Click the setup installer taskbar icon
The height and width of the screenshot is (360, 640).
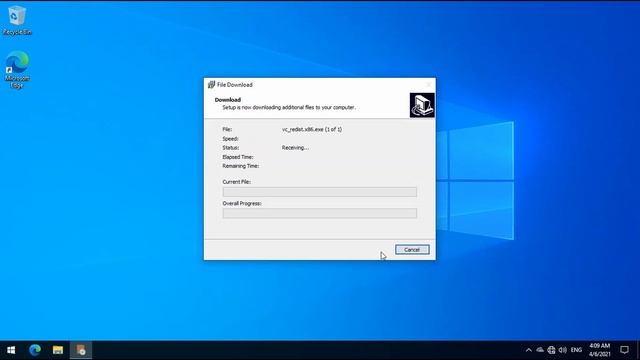pyautogui.click(x=81, y=350)
